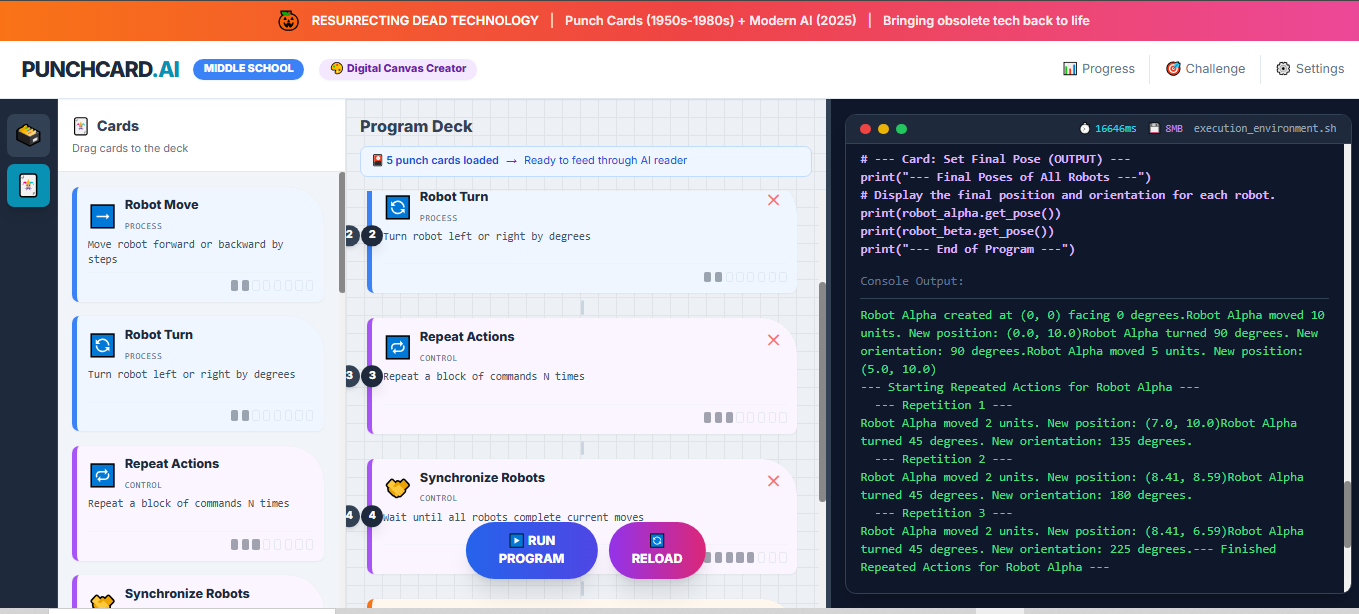Remove the Robot Turn card from deck

pos(773,200)
